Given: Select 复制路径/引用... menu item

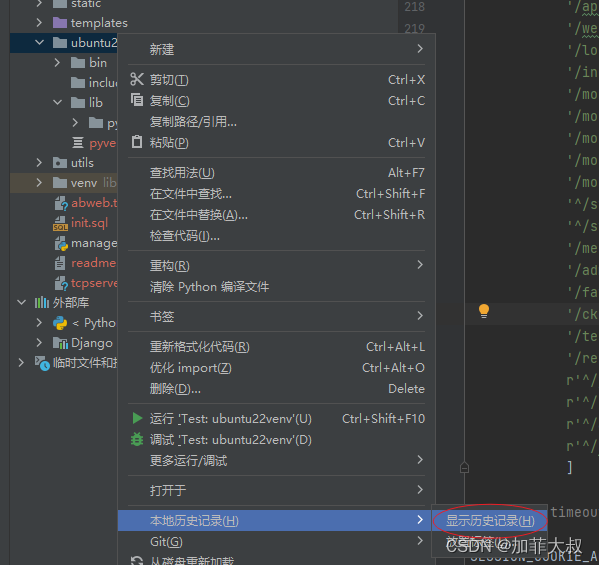Looking at the screenshot, I should click(277, 121).
